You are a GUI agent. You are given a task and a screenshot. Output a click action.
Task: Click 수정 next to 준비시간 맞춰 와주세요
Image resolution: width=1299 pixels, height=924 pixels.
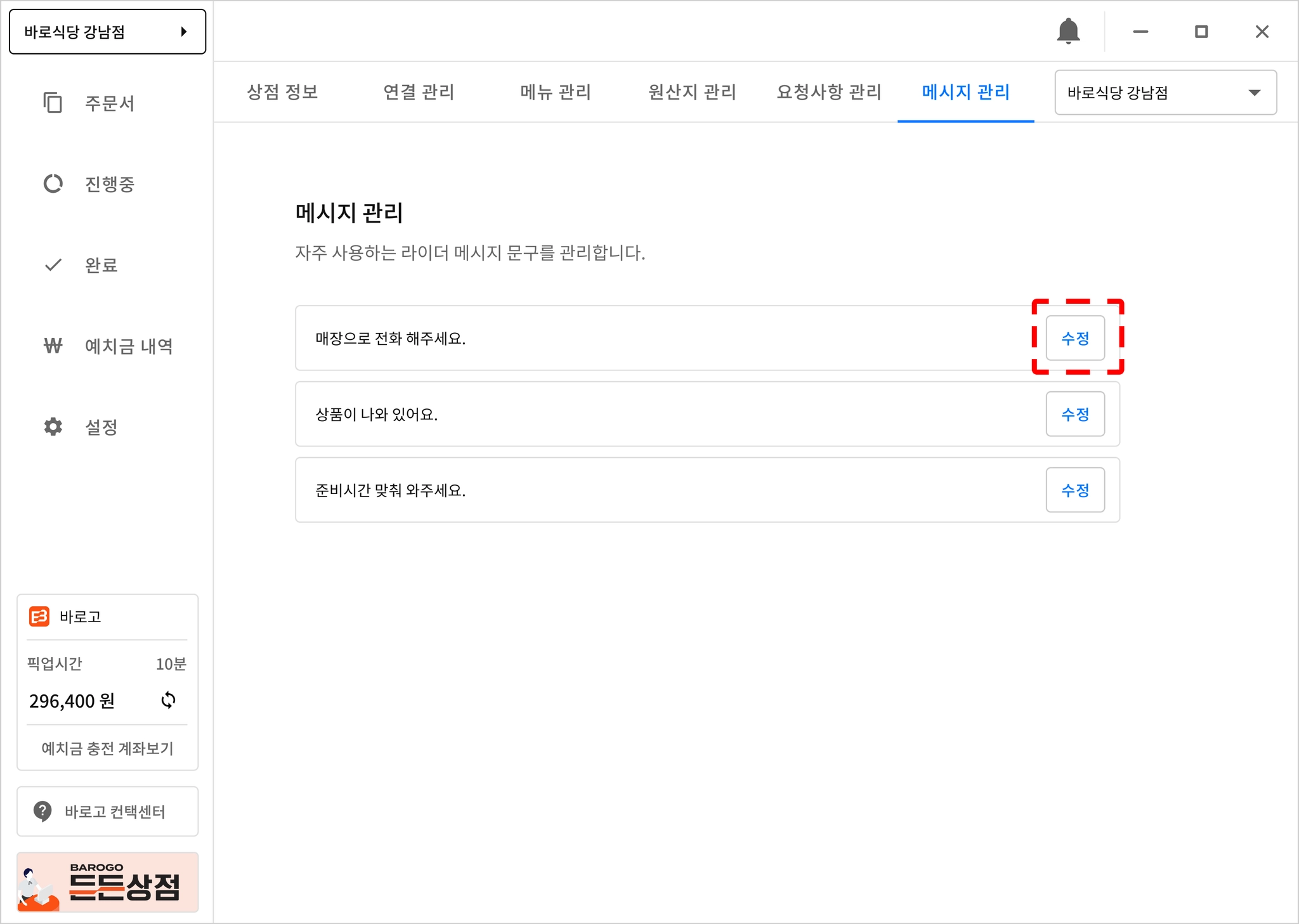pyautogui.click(x=1074, y=490)
